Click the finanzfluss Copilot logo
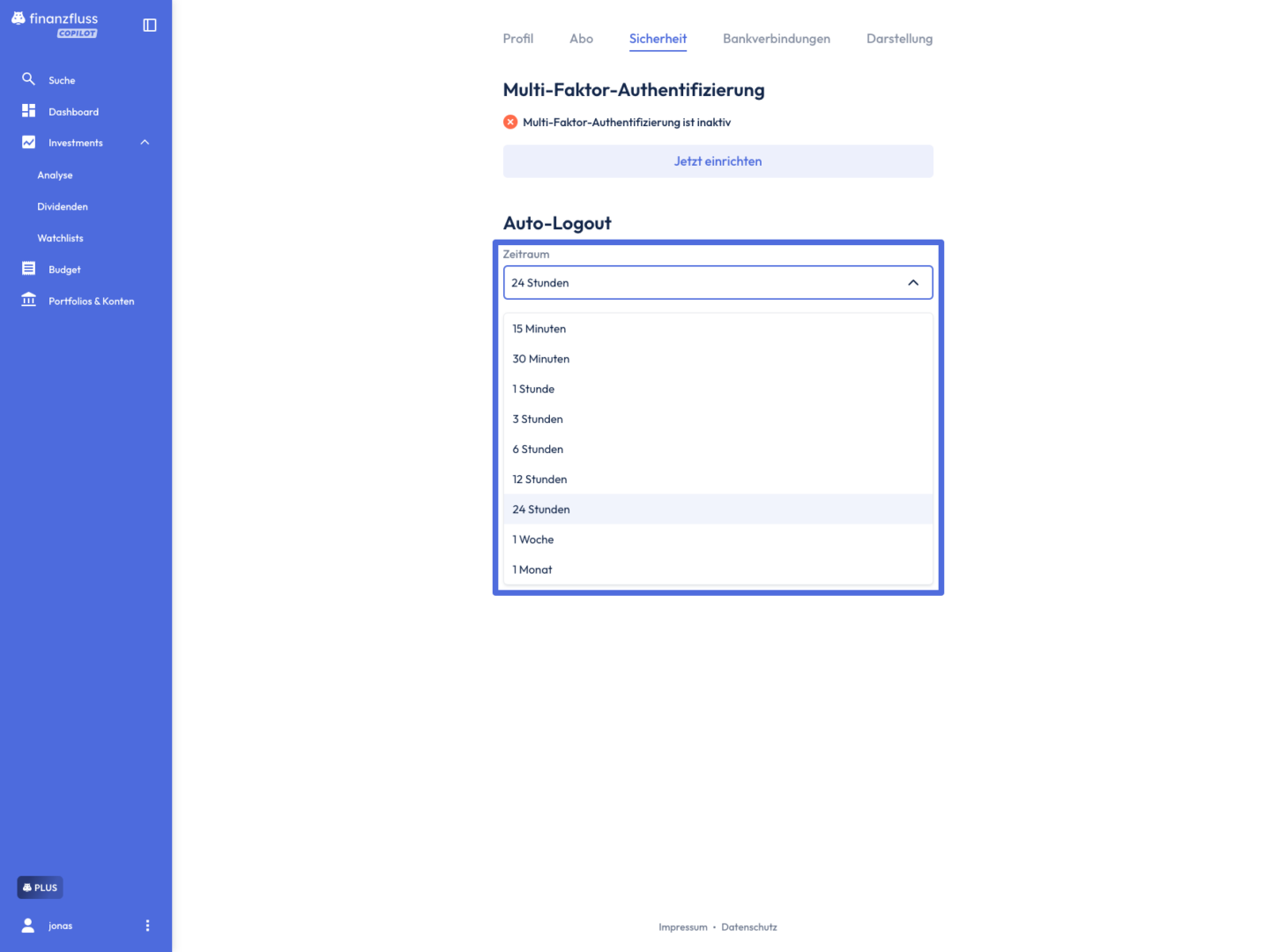Screen dimensions: 1264x952 (x=55, y=25)
